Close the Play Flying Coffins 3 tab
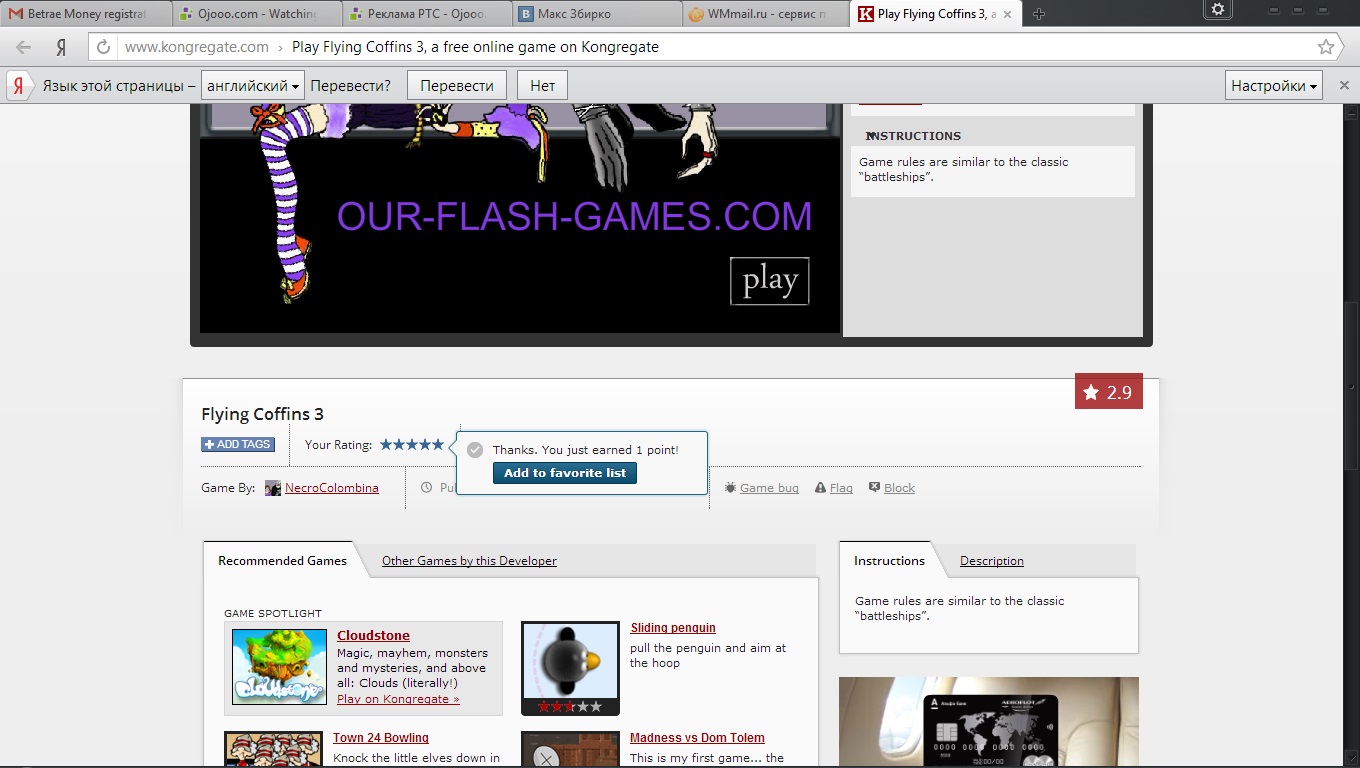Screen dimensions: 1360x768 (1007, 14)
